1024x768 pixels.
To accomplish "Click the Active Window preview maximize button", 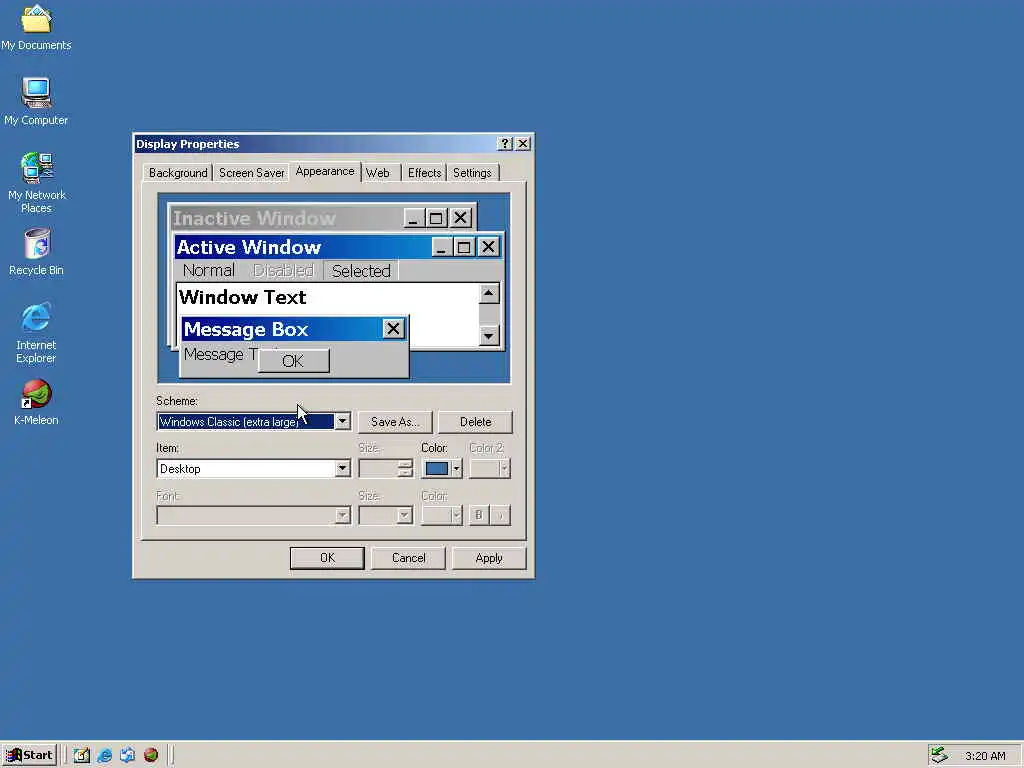I will click(x=464, y=247).
